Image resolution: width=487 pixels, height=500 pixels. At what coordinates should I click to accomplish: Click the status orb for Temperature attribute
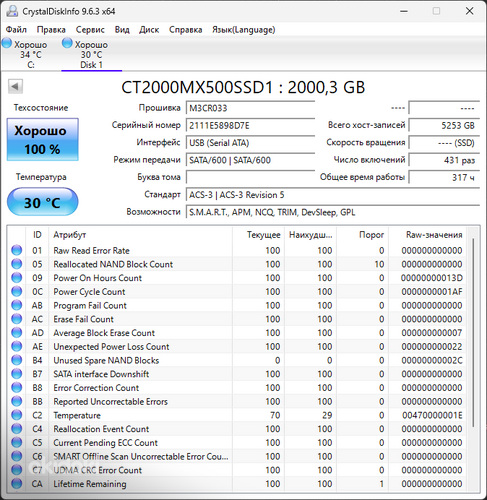16,415
